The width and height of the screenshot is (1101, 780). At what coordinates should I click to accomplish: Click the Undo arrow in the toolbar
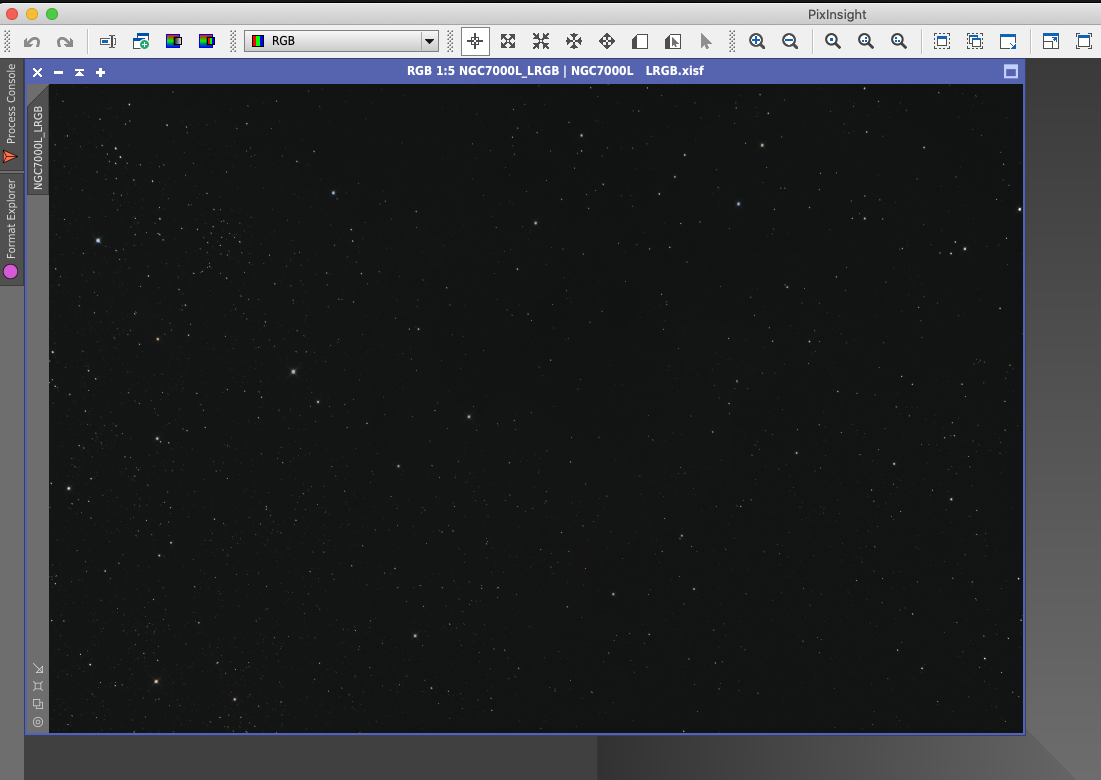(x=32, y=41)
